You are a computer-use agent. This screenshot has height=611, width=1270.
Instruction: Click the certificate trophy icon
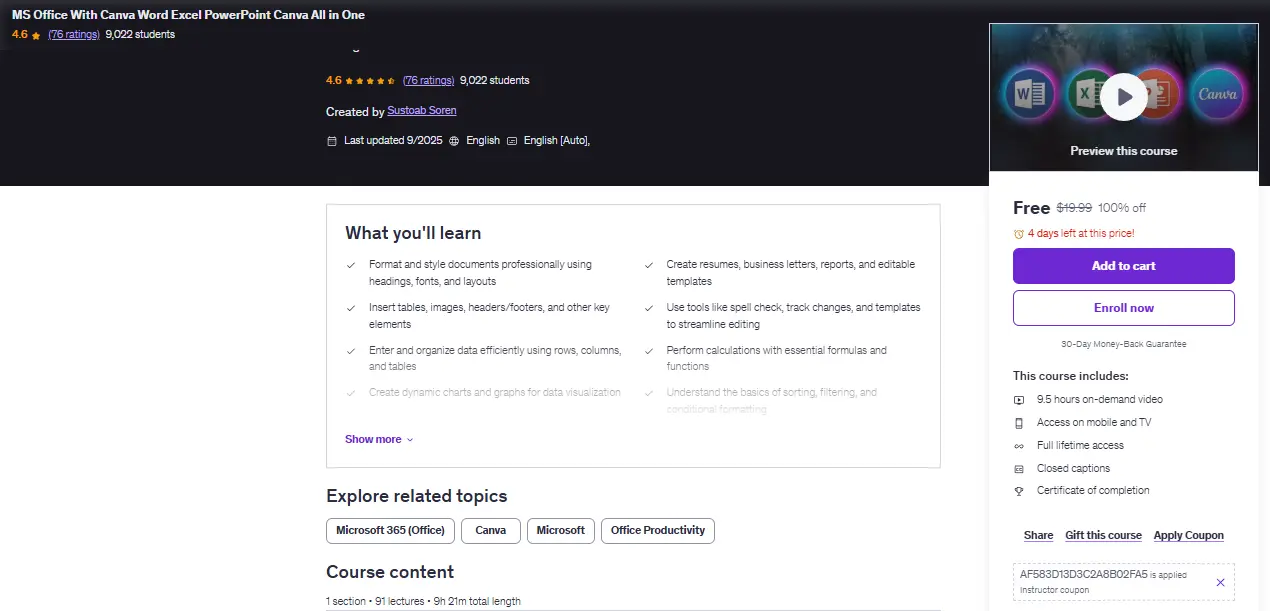coord(1019,491)
